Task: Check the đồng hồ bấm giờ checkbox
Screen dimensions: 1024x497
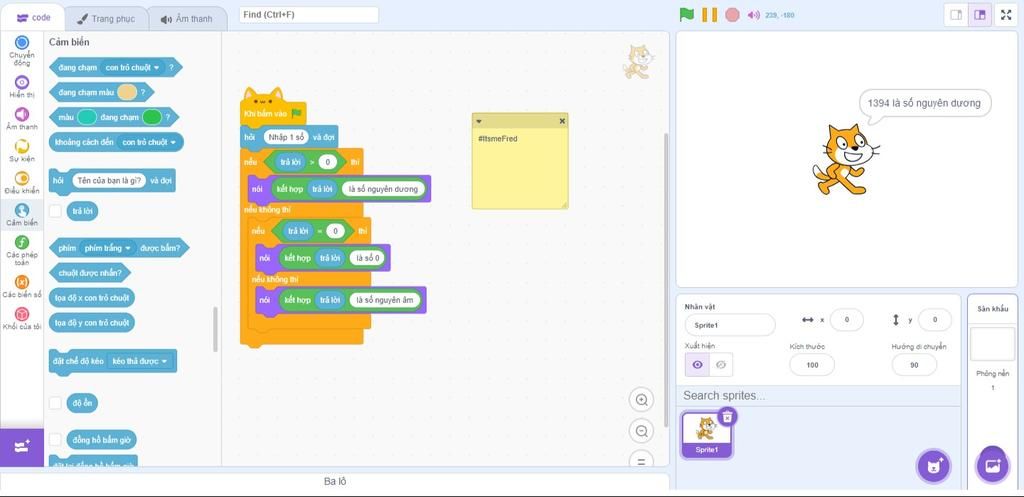Action: point(56,440)
